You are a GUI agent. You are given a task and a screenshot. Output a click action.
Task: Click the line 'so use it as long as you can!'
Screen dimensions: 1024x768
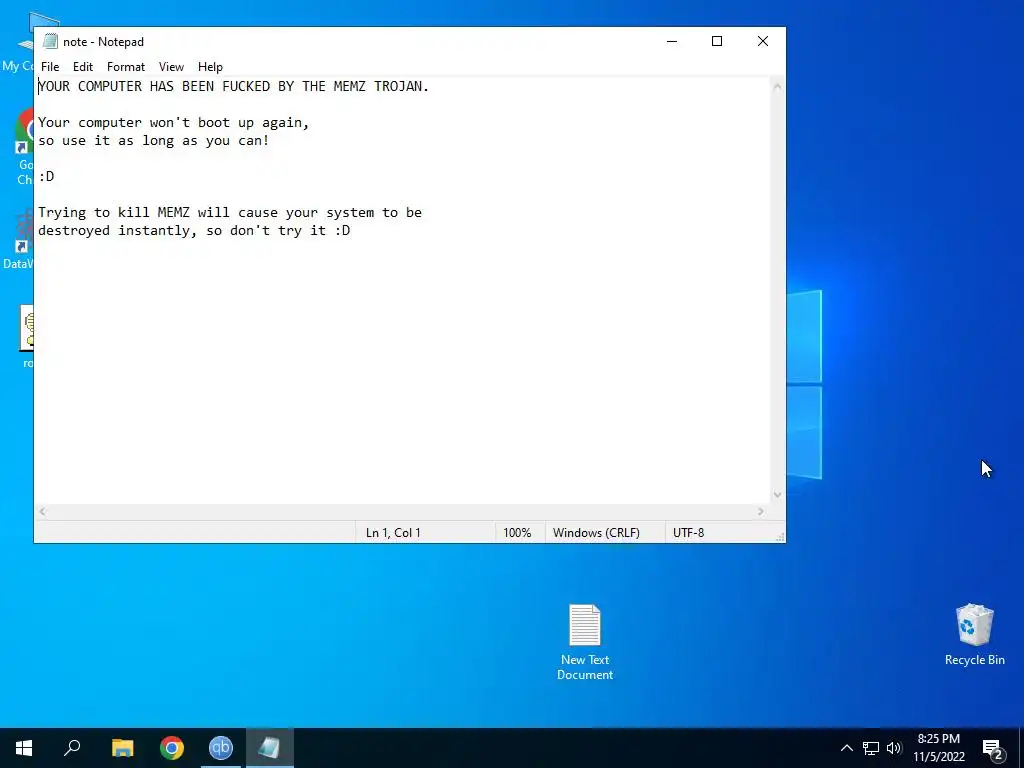tap(153, 140)
